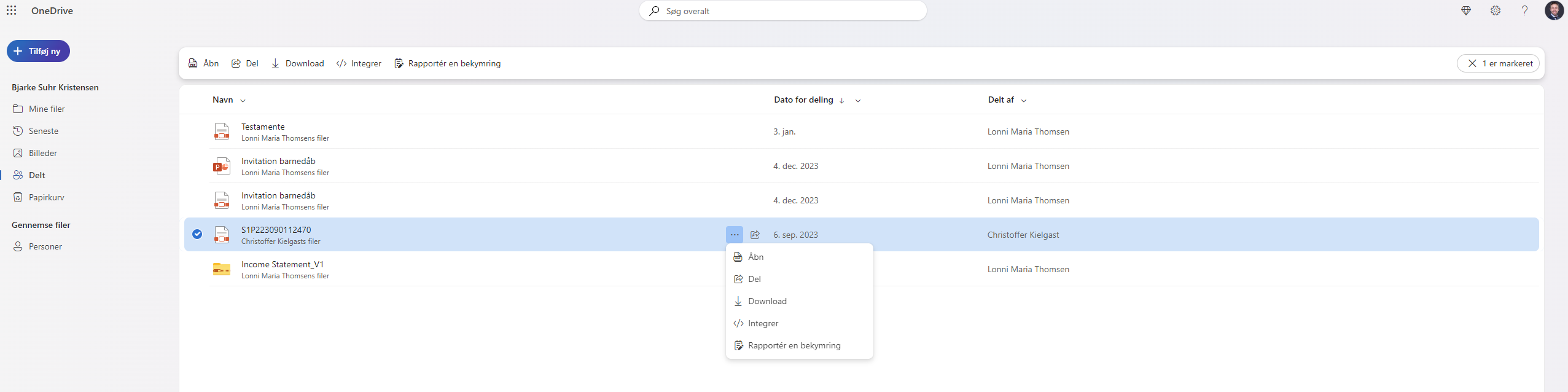The height and width of the screenshot is (392, 1568).
Task: Click the Delt people icon in sidebar
Action: (18, 175)
